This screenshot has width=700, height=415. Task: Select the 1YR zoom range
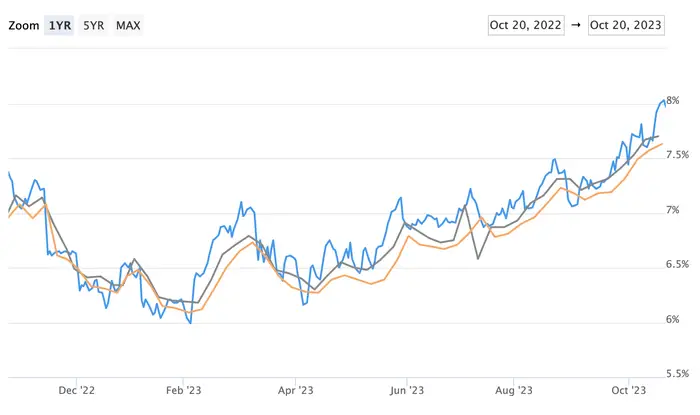click(x=58, y=25)
